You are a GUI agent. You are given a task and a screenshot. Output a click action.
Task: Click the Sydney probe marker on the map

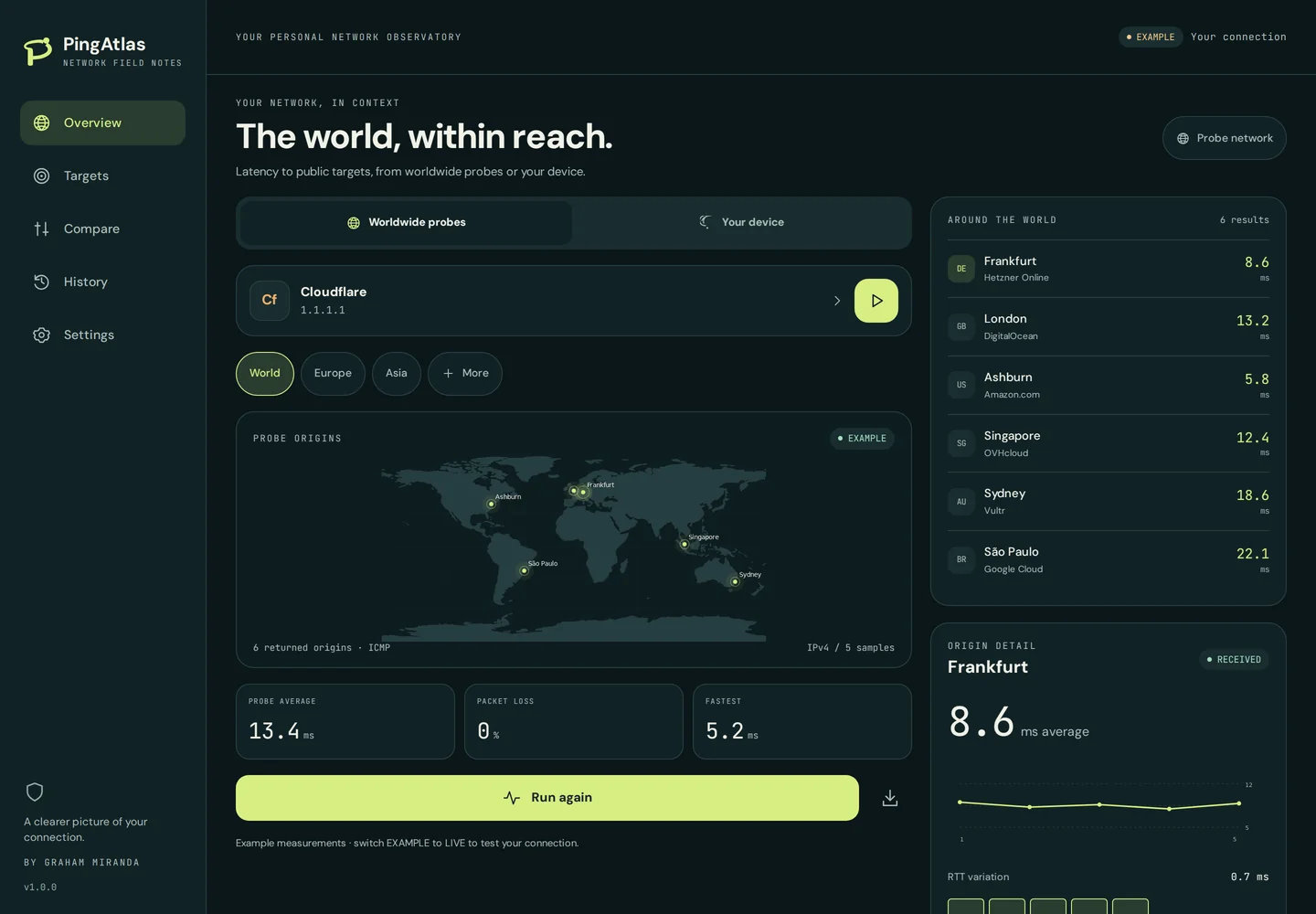(735, 581)
